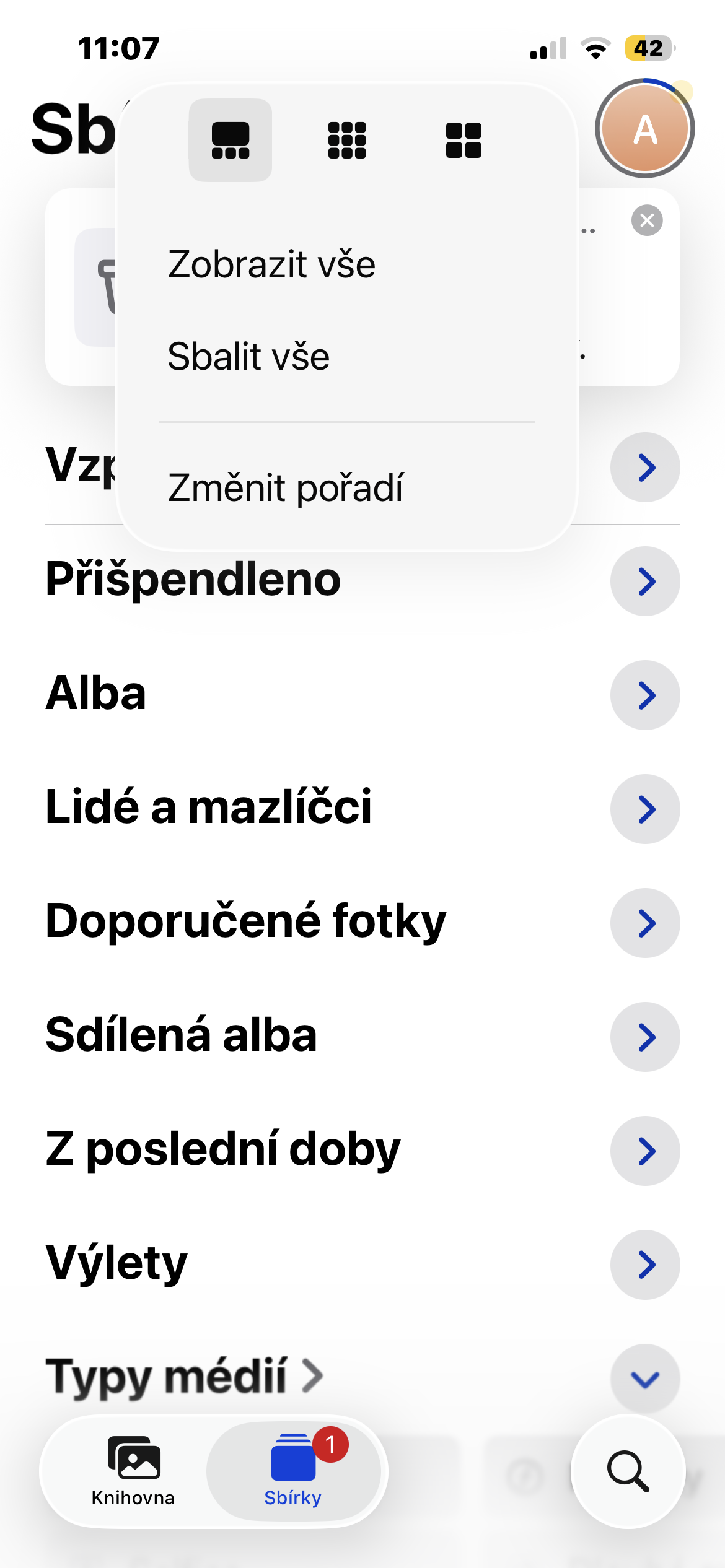Choose Sbalit vše from the menu
Image resolution: width=725 pixels, height=1568 pixels.
coord(248,357)
